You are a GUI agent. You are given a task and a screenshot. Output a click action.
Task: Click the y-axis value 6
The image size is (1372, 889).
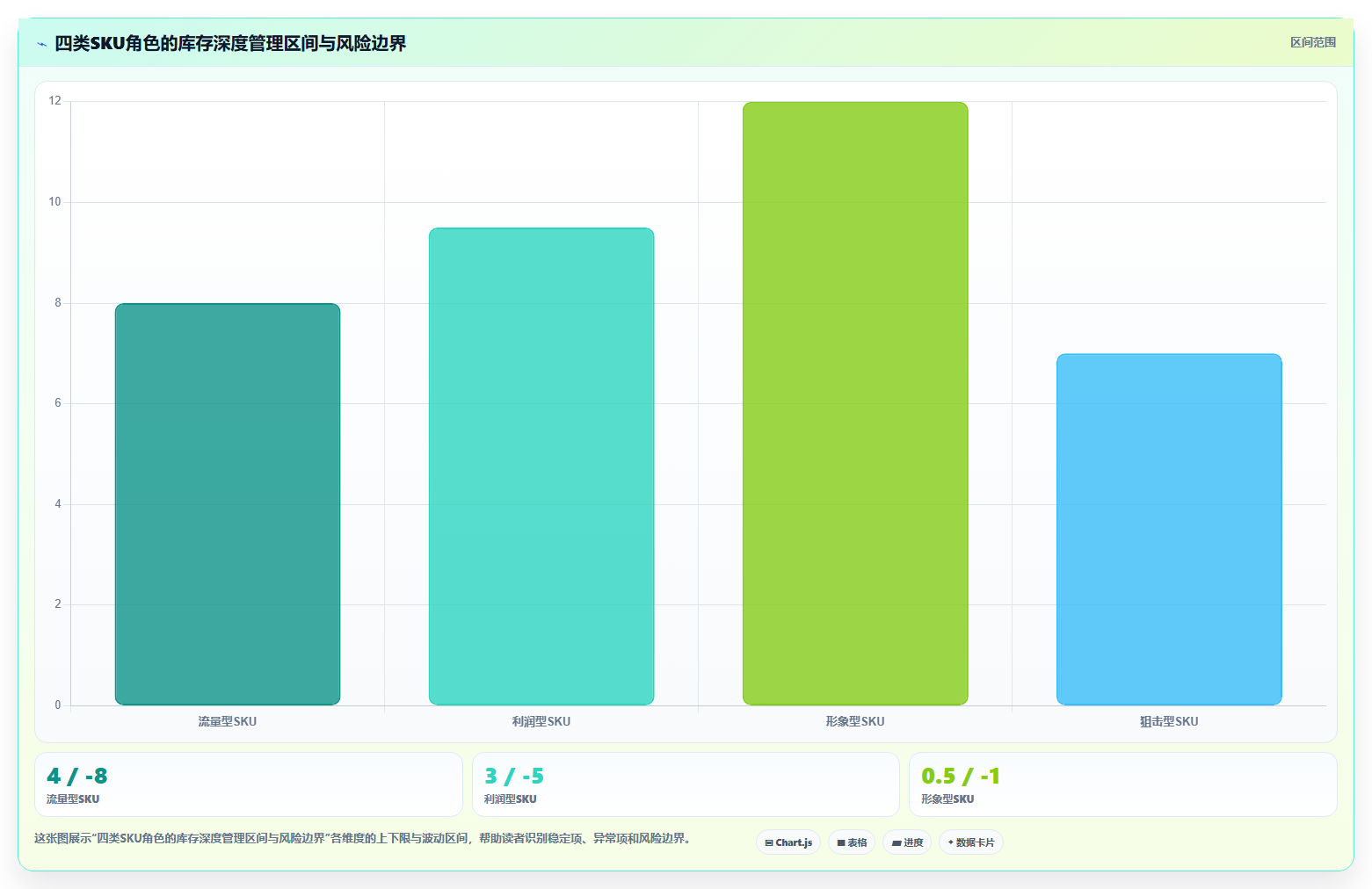coord(58,403)
